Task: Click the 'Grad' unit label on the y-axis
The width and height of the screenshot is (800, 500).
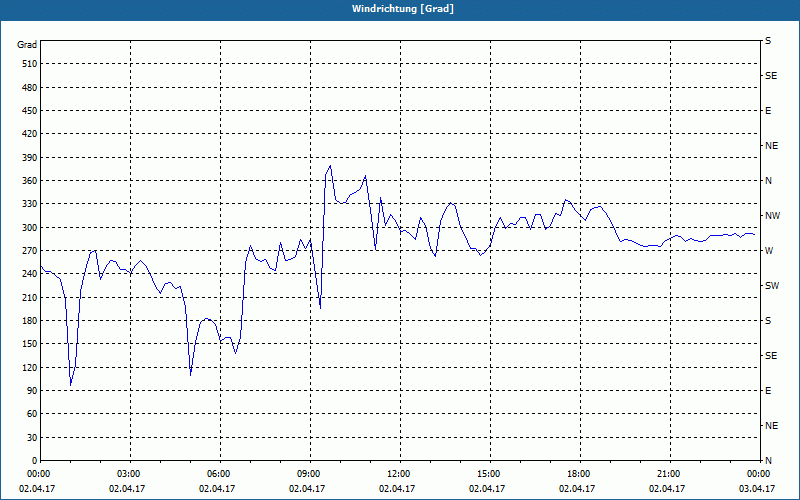Action: pyautogui.click(x=27, y=45)
